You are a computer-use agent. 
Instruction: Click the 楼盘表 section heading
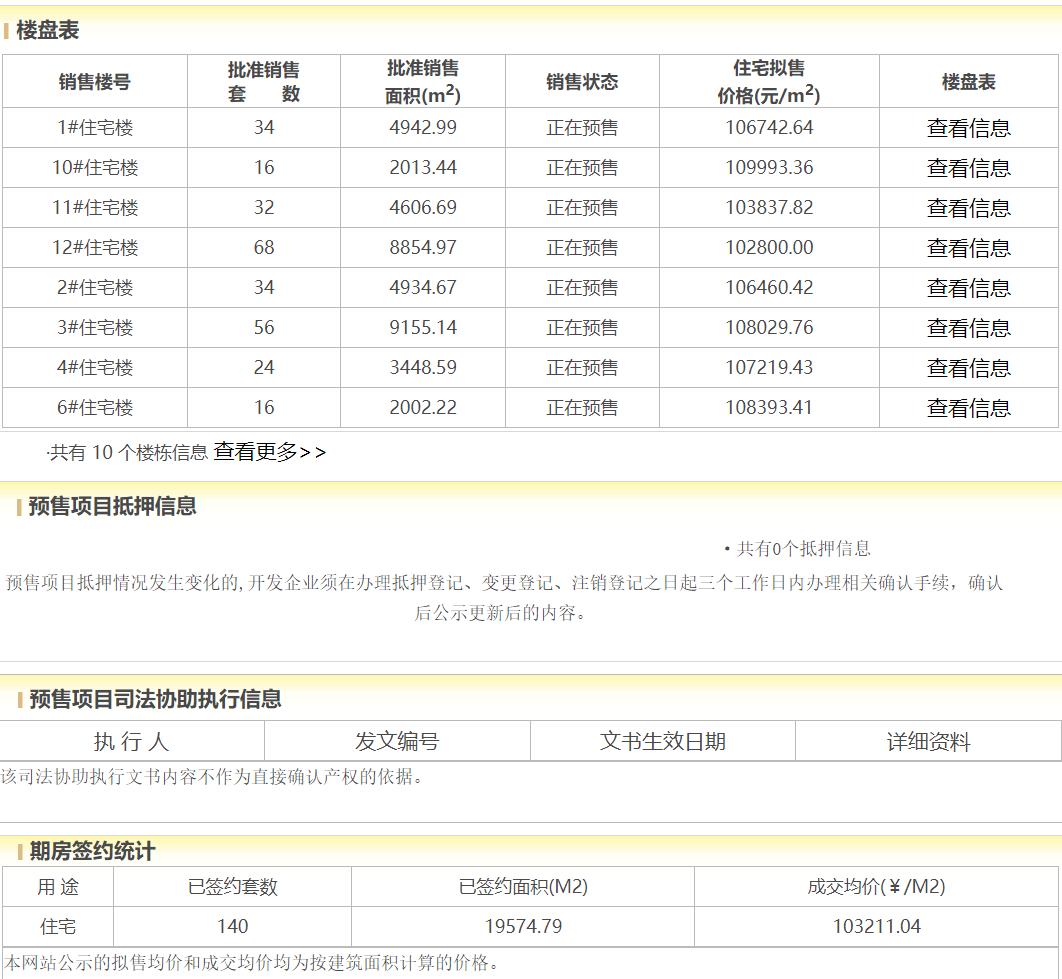[x=47, y=30]
